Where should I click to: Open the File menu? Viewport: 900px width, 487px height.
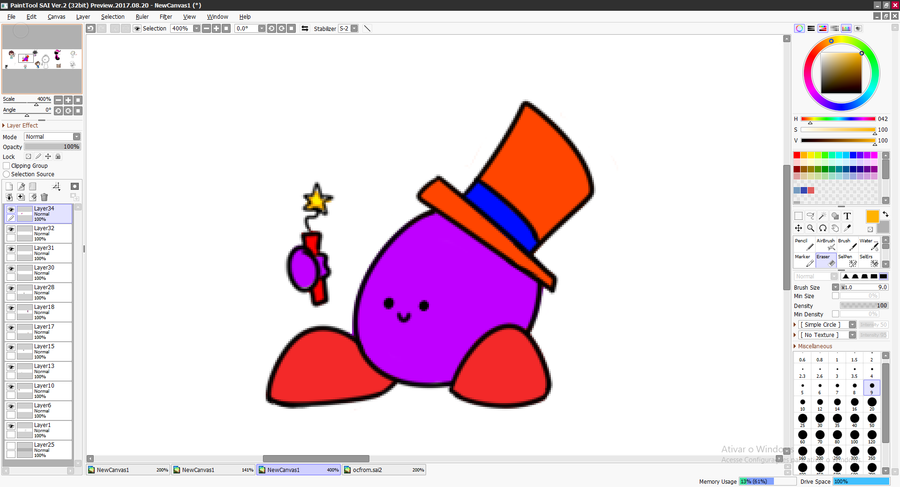pos(11,17)
